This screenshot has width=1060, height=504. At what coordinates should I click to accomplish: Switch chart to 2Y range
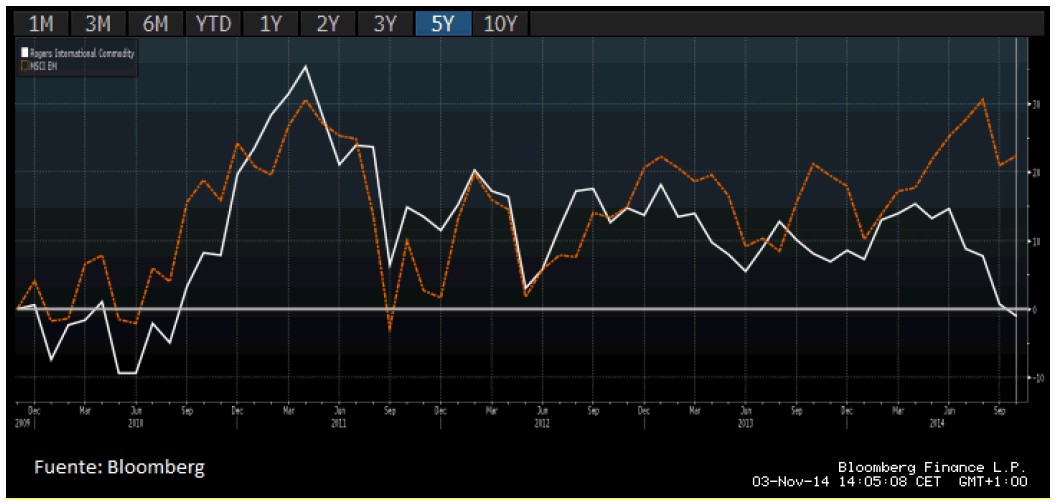[328, 24]
